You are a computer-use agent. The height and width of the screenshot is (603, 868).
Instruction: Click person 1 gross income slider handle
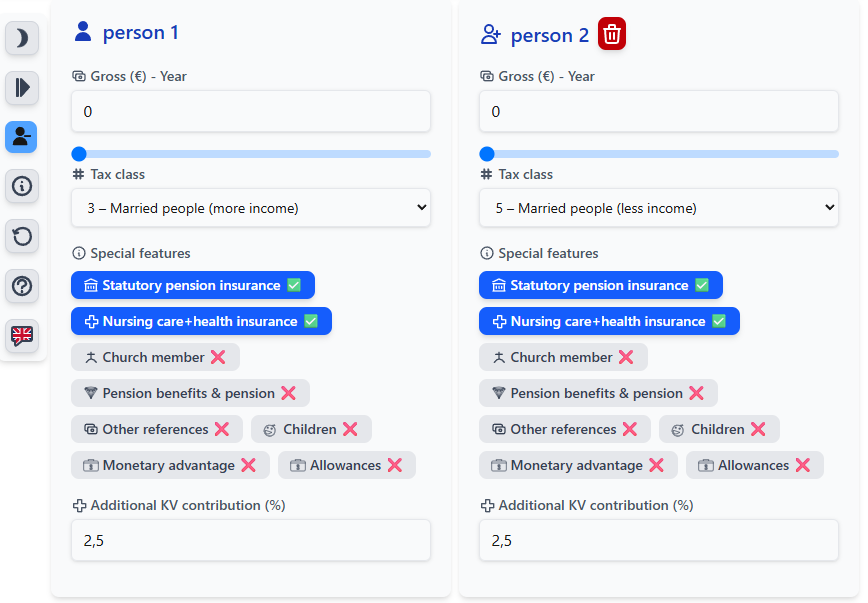tap(79, 154)
